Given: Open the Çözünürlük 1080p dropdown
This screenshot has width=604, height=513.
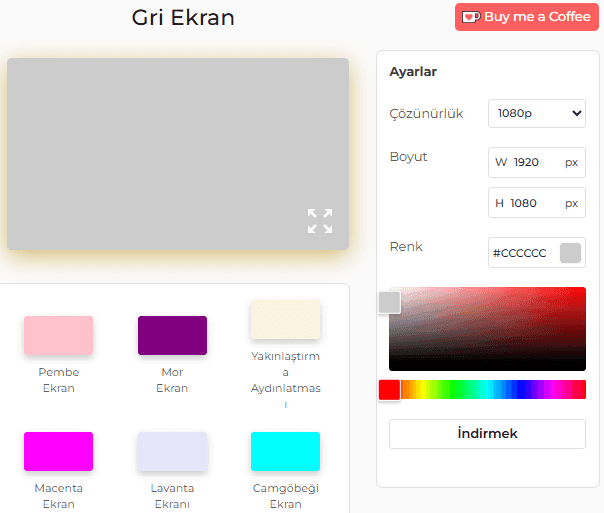Looking at the screenshot, I should 537,114.
